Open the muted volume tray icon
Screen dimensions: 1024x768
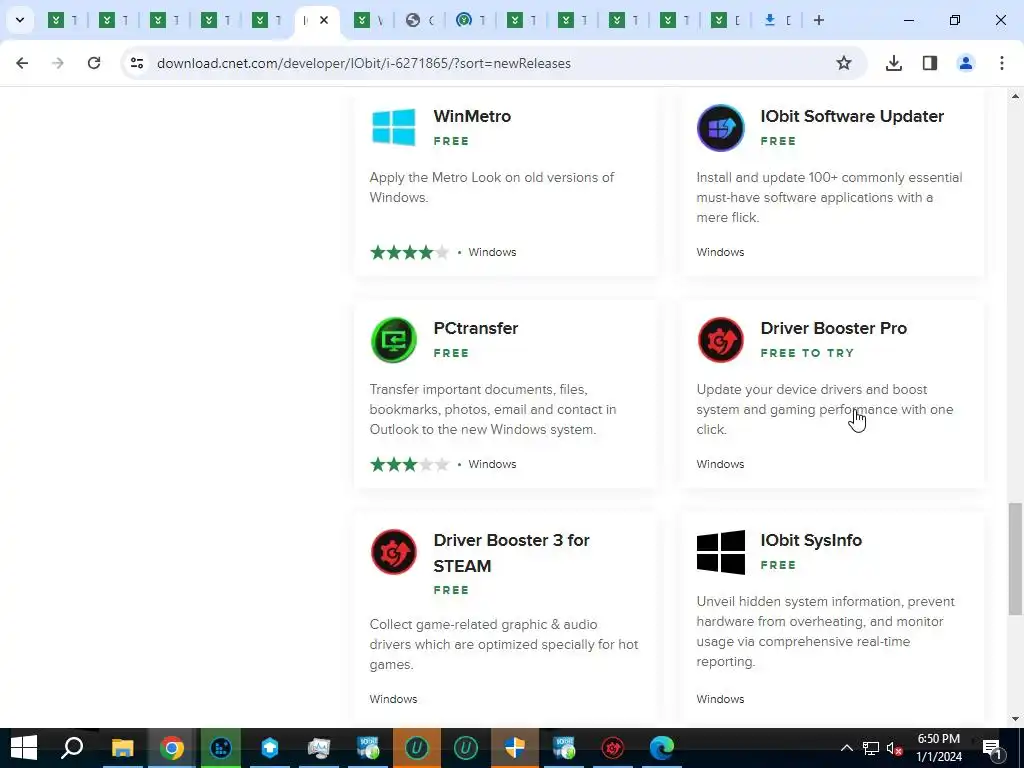click(x=895, y=748)
